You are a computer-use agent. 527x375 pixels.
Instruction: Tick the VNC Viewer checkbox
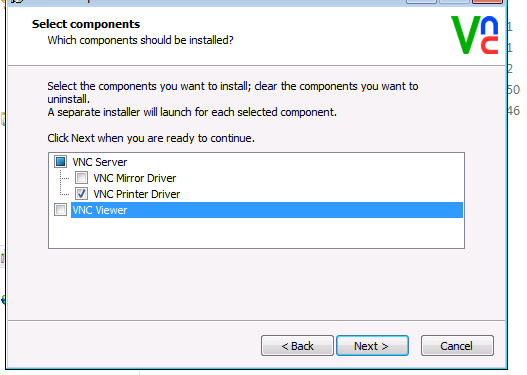click(x=60, y=210)
